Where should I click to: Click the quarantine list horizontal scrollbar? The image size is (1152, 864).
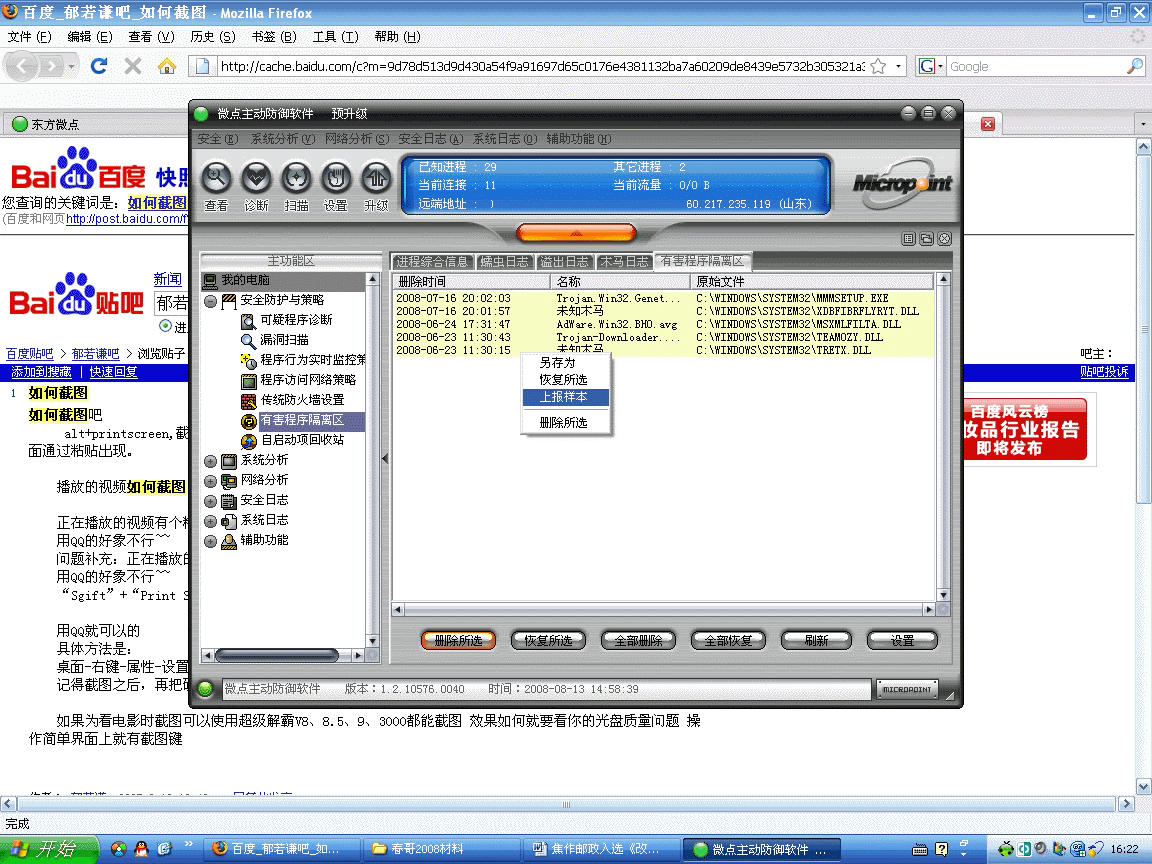[664, 610]
